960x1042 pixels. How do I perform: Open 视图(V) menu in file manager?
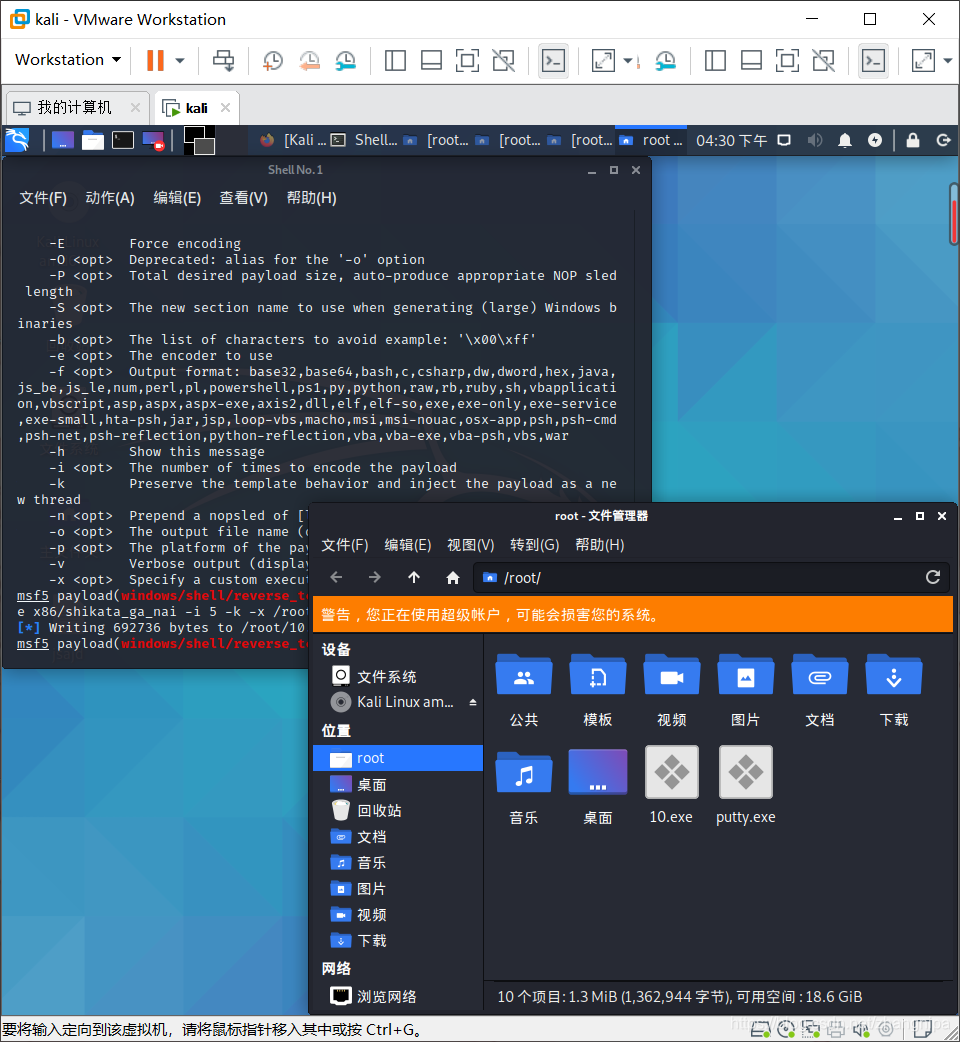[x=470, y=545]
